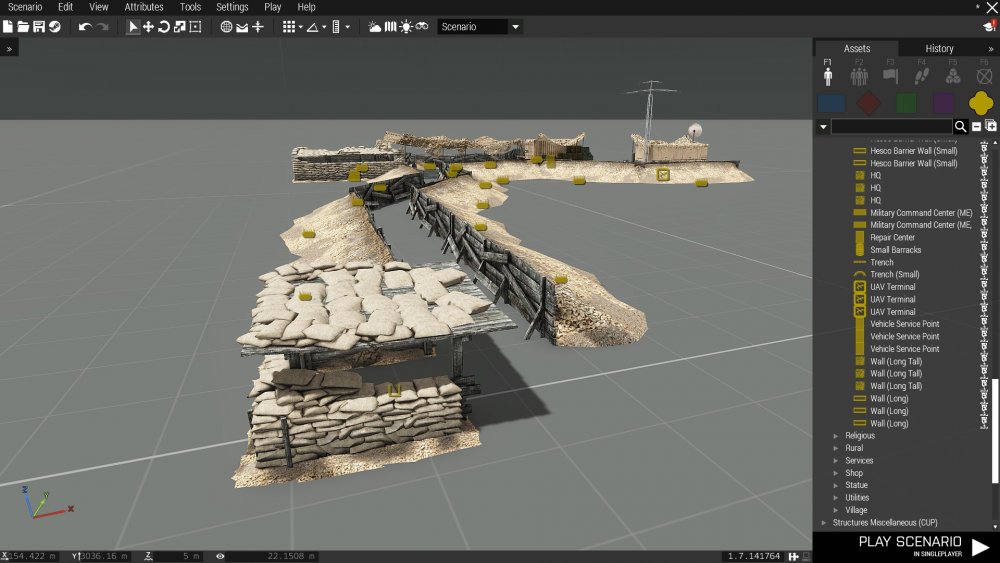
Task: Select the Rotation widget tool
Action: click(164, 27)
